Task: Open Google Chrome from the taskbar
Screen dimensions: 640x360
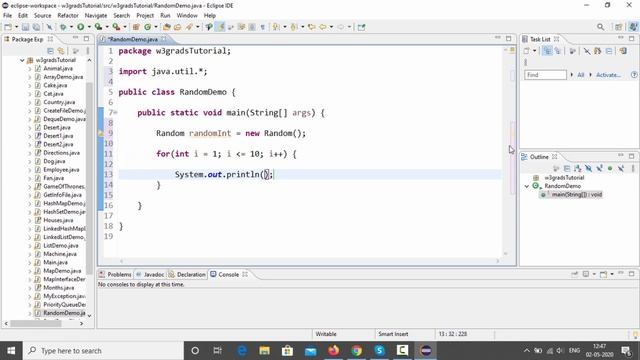Action: click(356, 351)
